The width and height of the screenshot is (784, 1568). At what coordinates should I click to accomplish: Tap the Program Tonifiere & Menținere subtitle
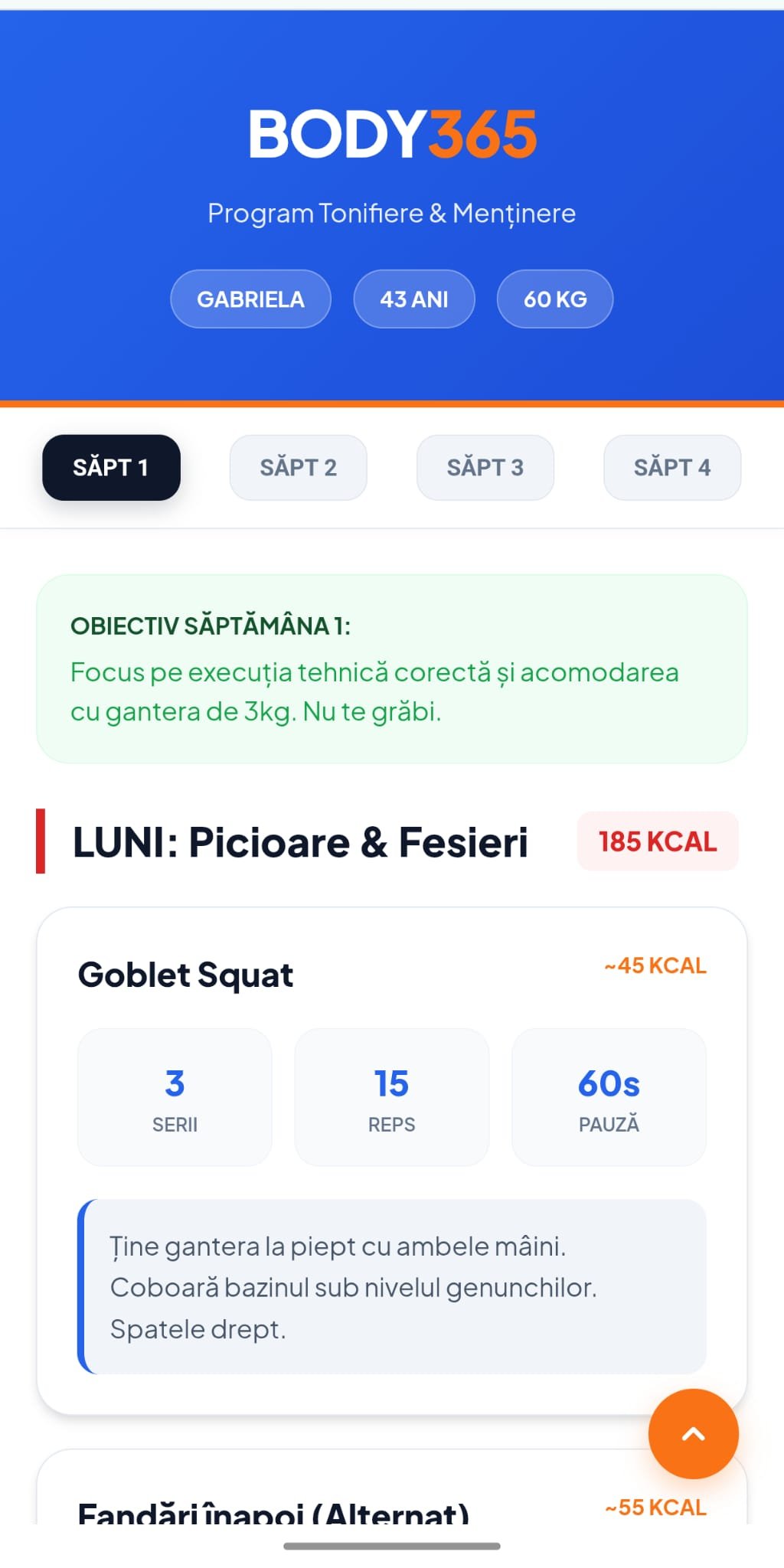(x=392, y=213)
